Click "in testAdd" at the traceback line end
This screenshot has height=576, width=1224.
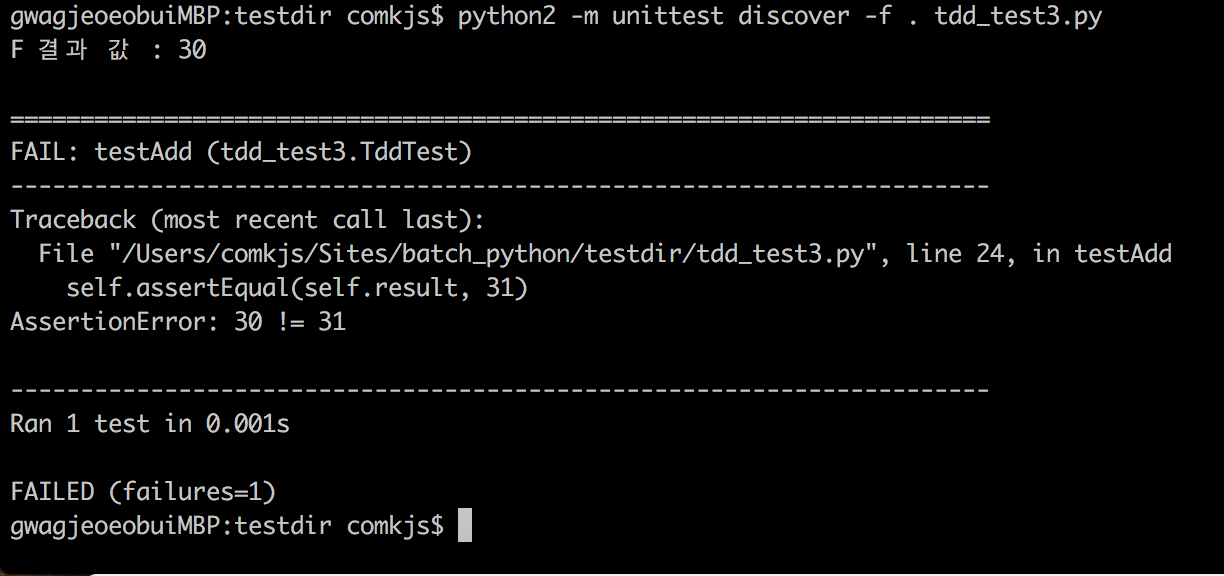pos(1102,254)
